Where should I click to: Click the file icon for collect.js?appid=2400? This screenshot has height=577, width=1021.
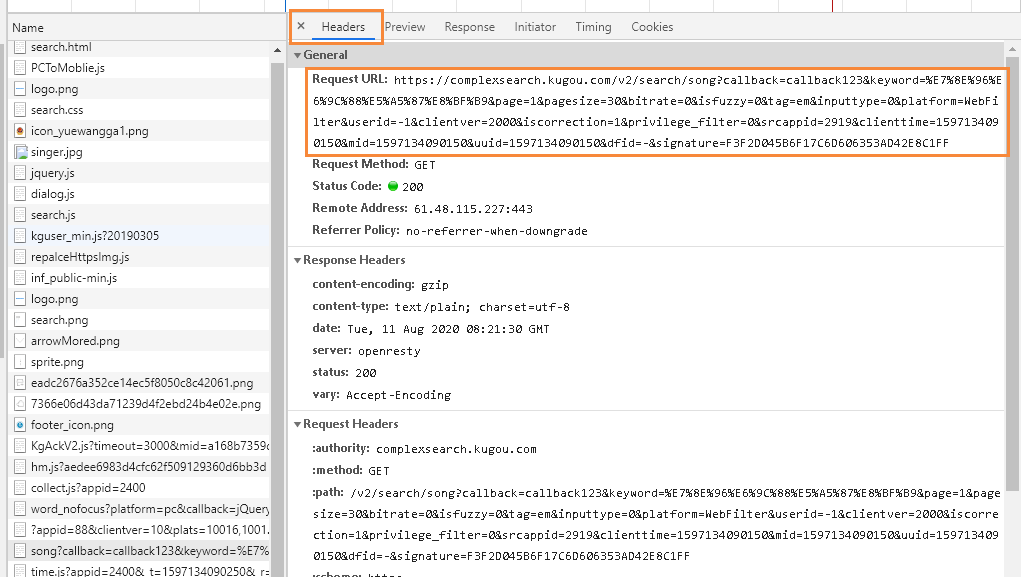coord(20,488)
